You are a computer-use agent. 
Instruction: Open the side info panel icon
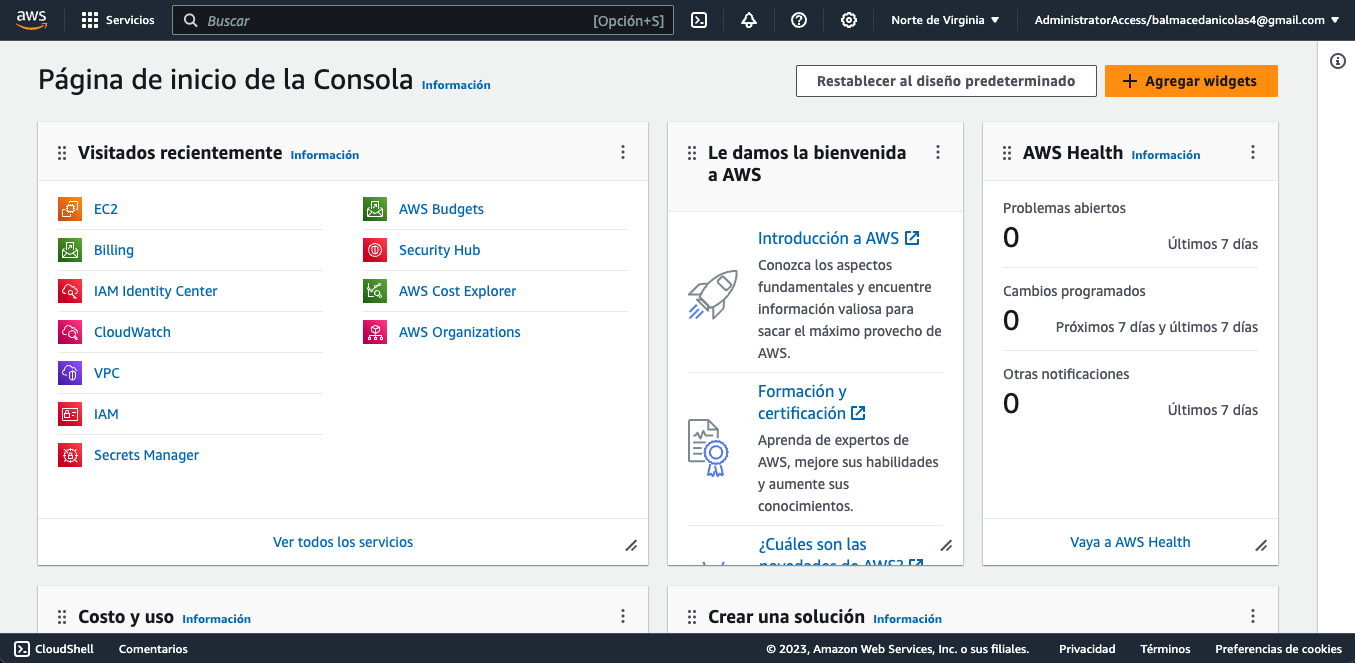click(1337, 61)
